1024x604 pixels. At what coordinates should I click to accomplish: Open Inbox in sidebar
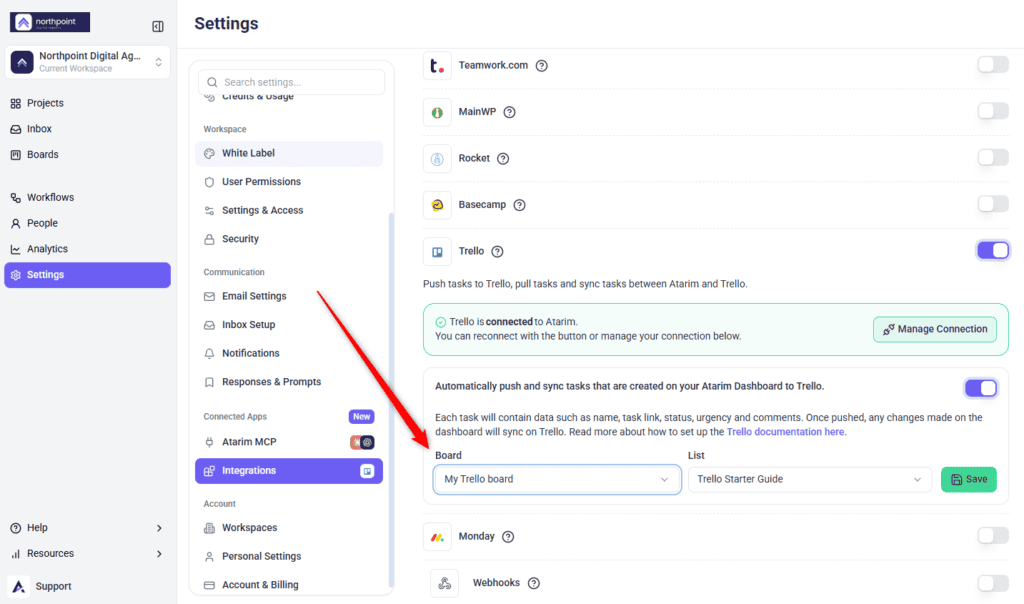click(x=87, y=129)
